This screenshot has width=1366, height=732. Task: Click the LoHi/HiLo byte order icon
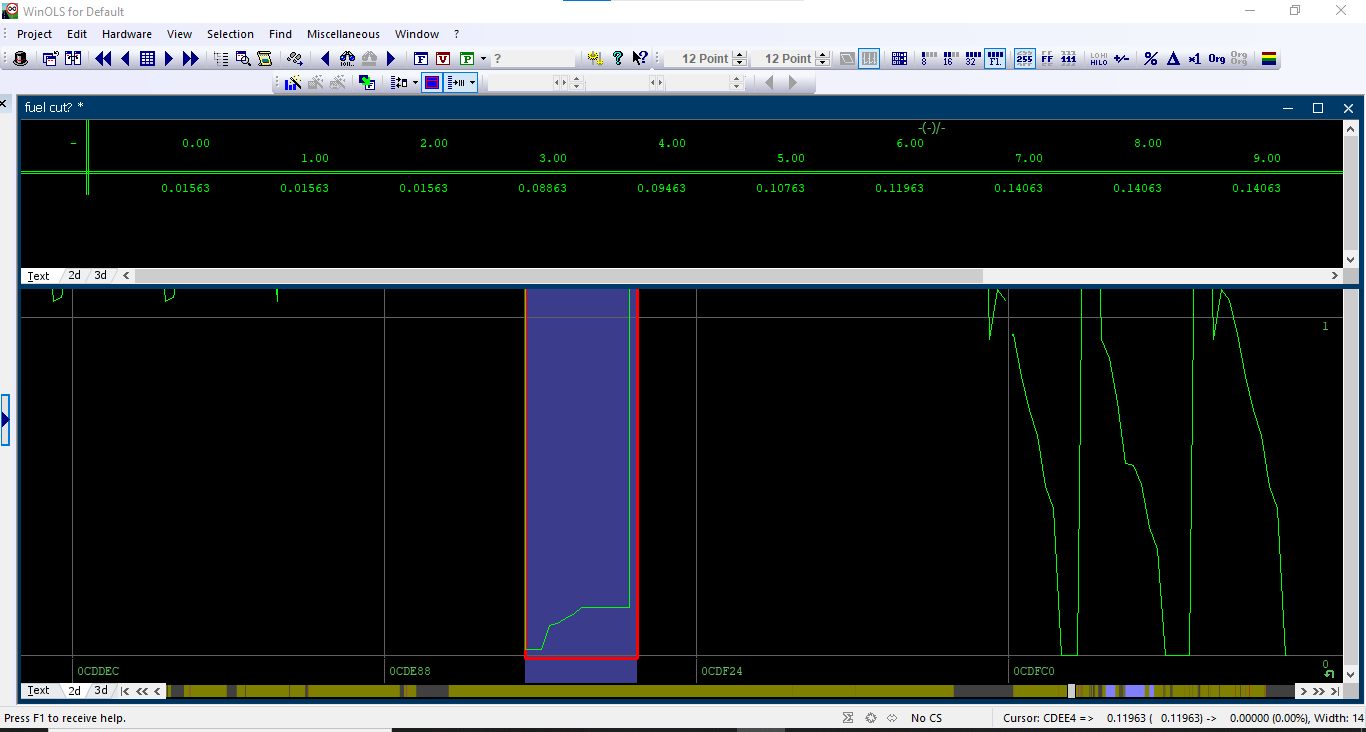pyautogui.click(x=1098, y=59)
